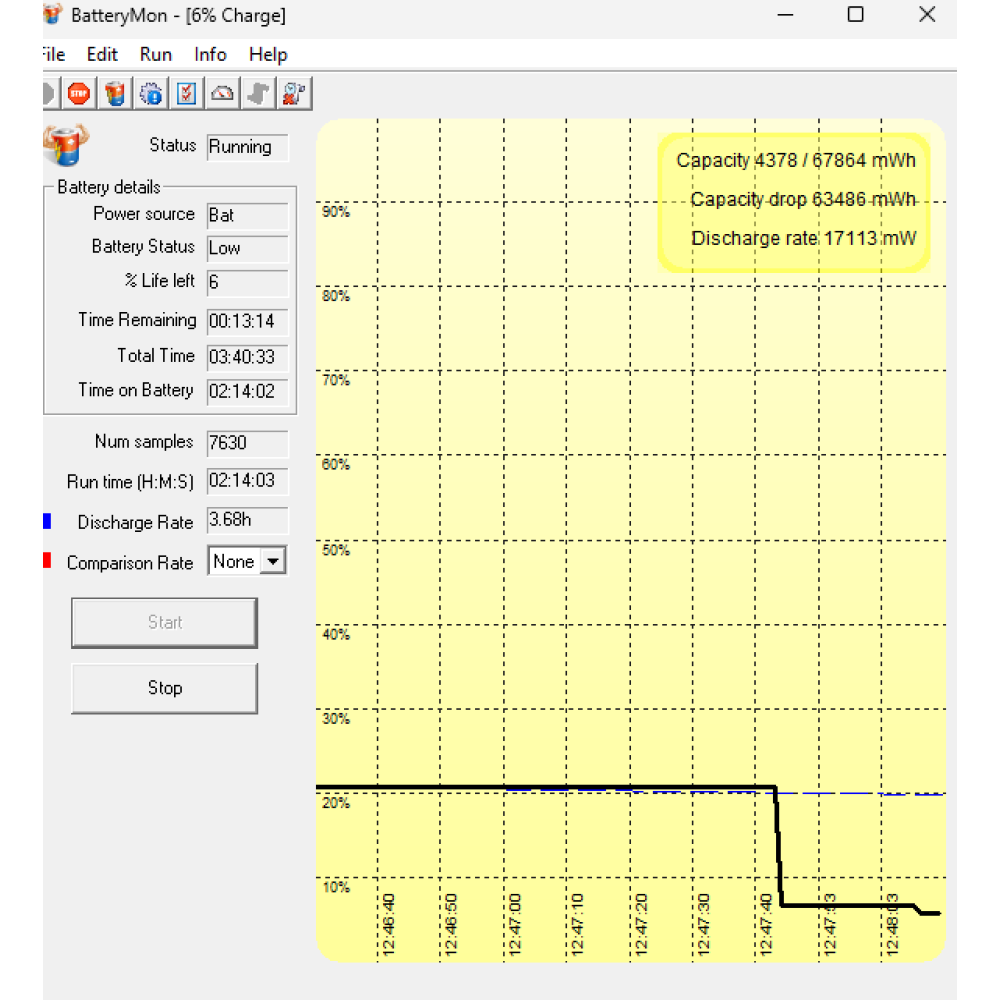
Task: Click the gray boot-shaped toolbar icon
Action: pyautogui.click(x=258, y=94)
